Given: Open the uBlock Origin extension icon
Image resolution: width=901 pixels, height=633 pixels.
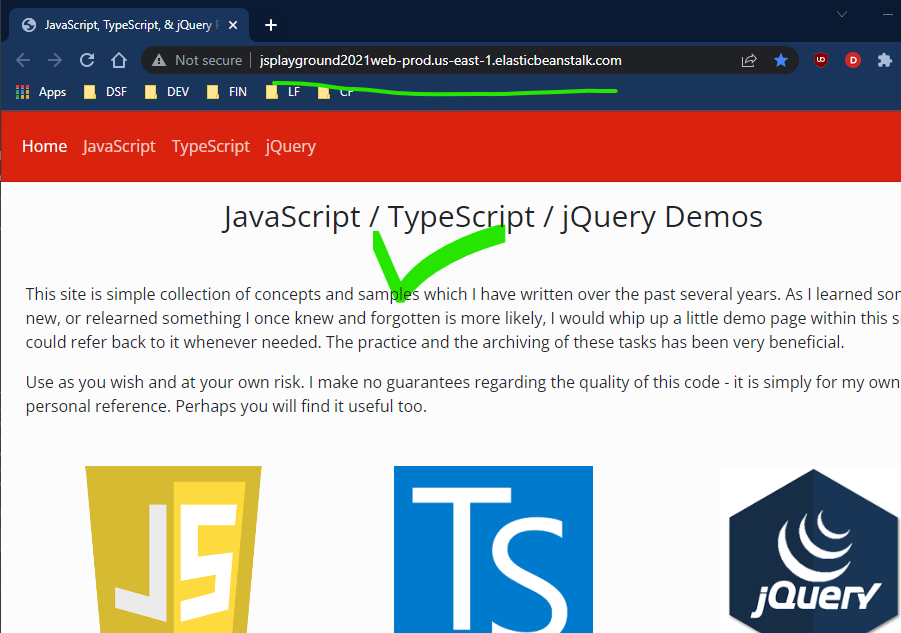Looking at the screenshot, I should 821,60.
